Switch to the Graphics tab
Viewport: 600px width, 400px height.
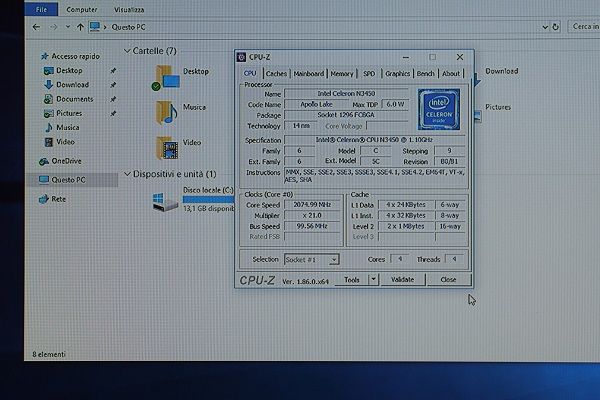397,73
